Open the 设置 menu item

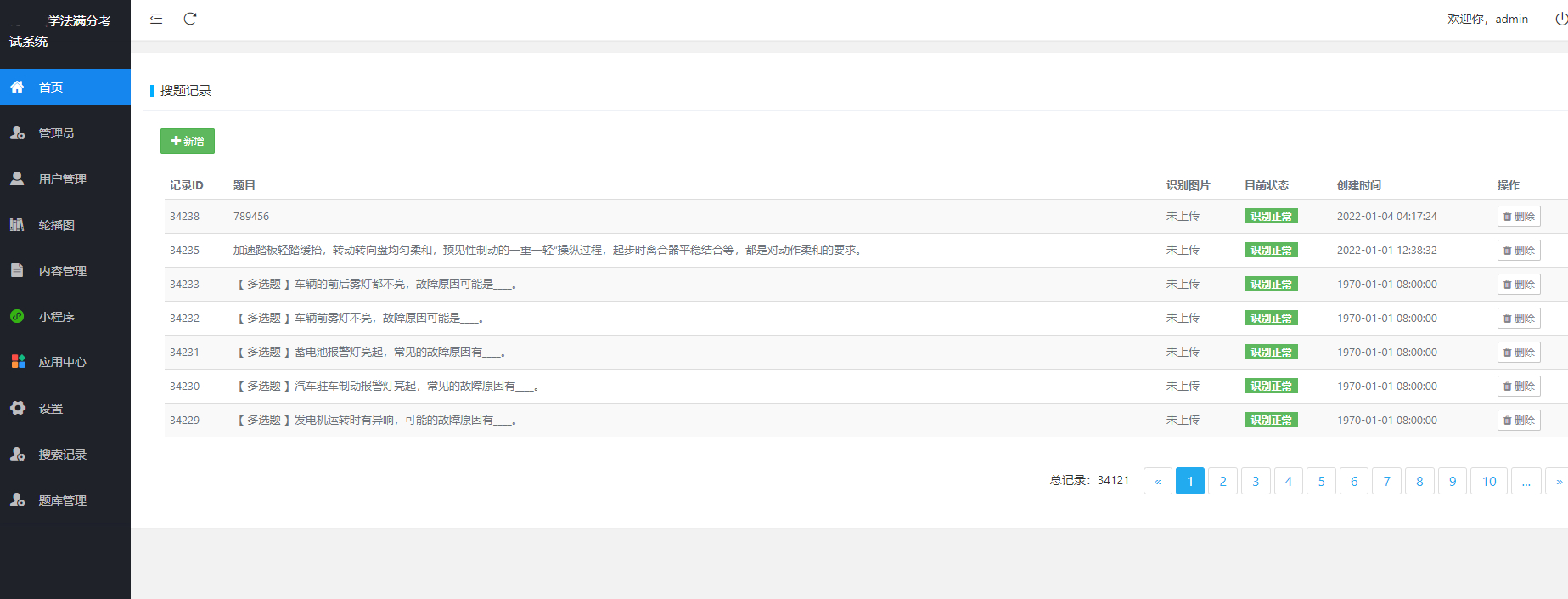(65, 408)
